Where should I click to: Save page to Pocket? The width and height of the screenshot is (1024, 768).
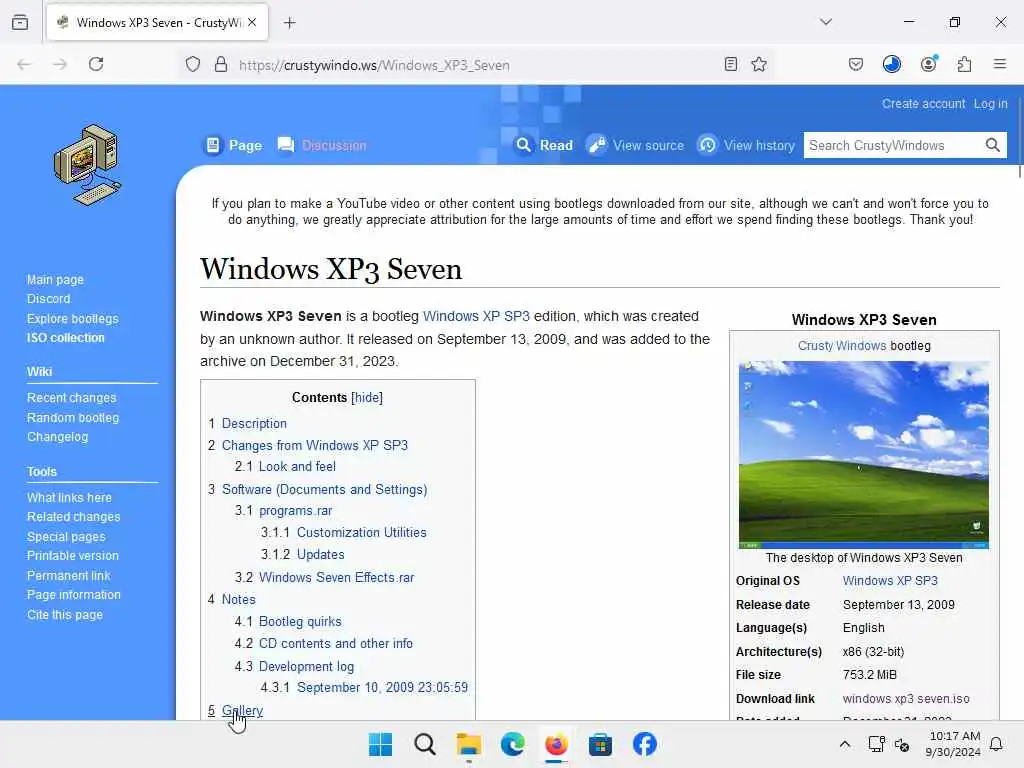click(856, 64)
